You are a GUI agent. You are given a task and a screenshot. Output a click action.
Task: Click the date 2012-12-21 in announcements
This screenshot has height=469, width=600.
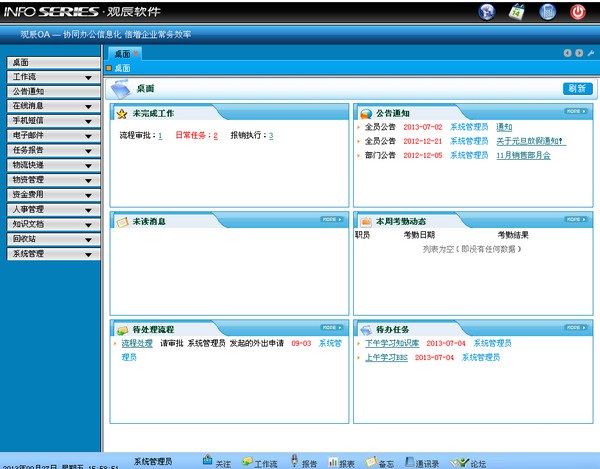click(422, 141)
